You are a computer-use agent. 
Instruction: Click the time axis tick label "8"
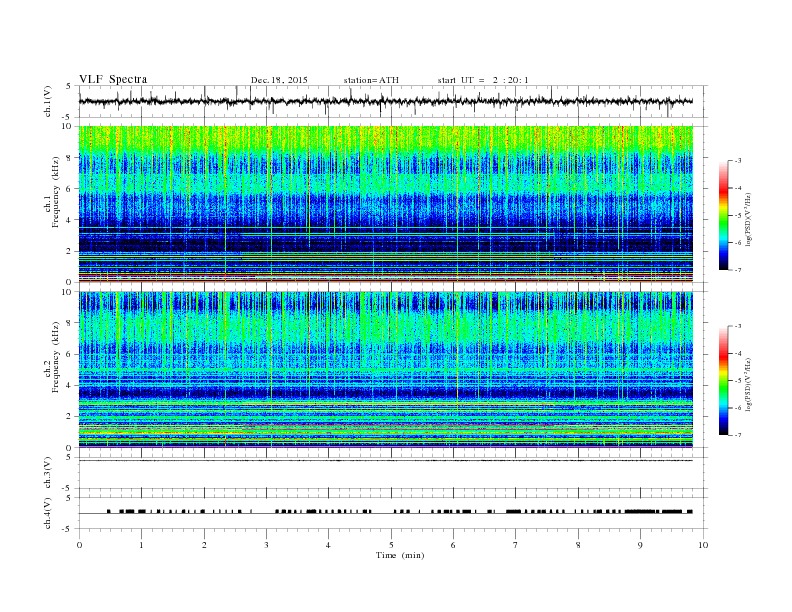[578, 545]
